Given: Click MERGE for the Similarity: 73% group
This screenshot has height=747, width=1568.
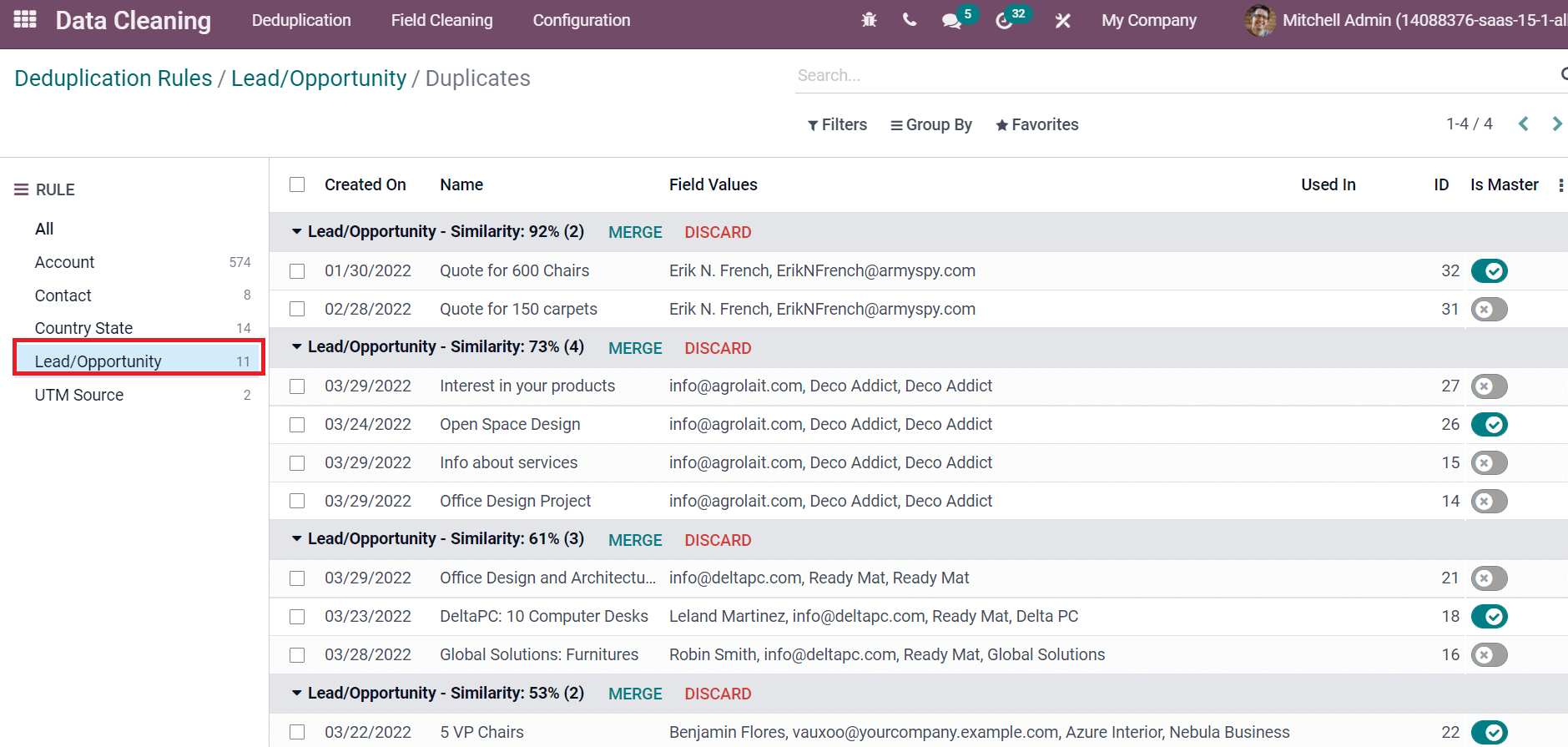Looking at the screenshot, I should [635, 348].
